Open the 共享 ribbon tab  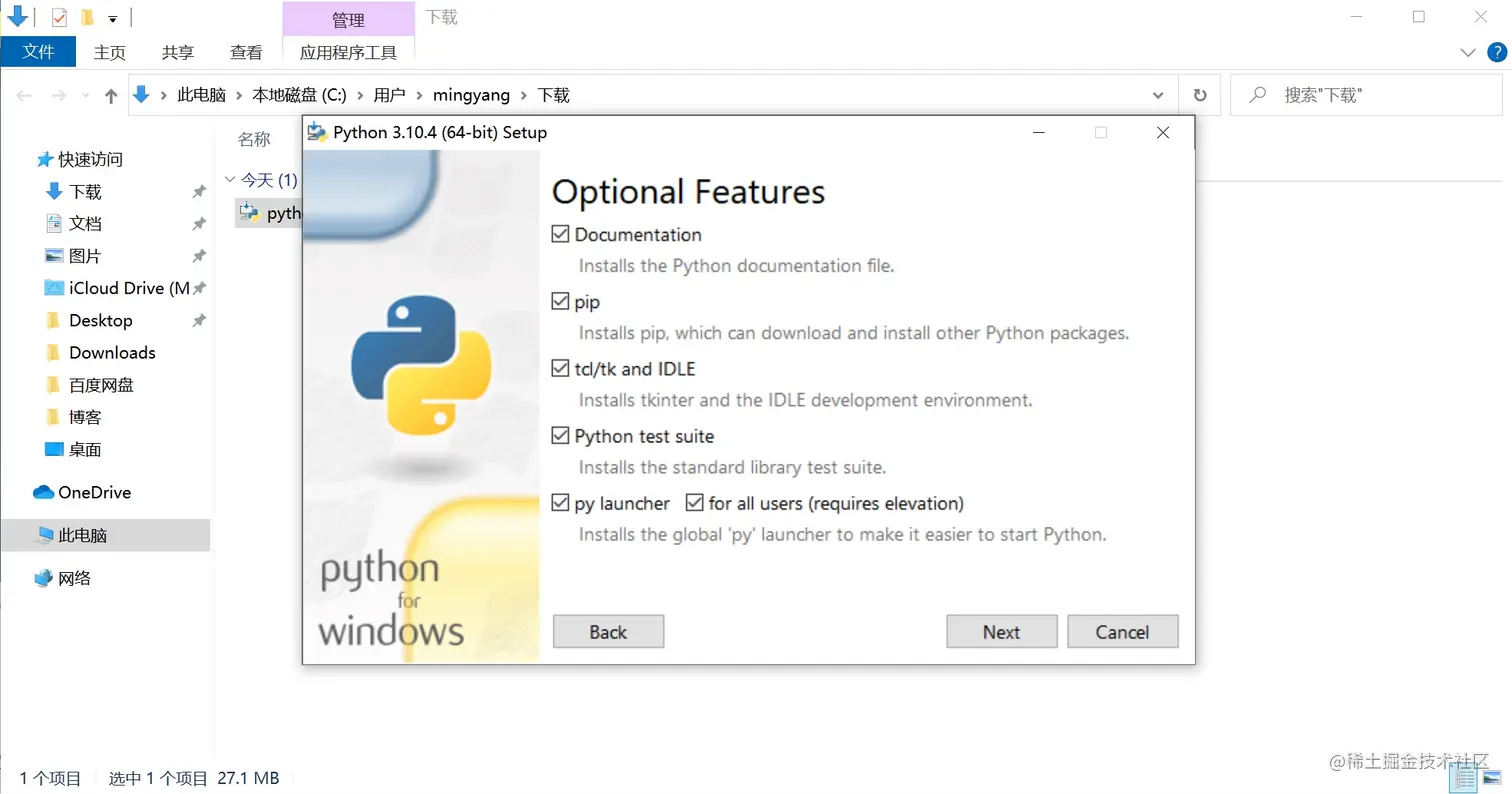178,52
